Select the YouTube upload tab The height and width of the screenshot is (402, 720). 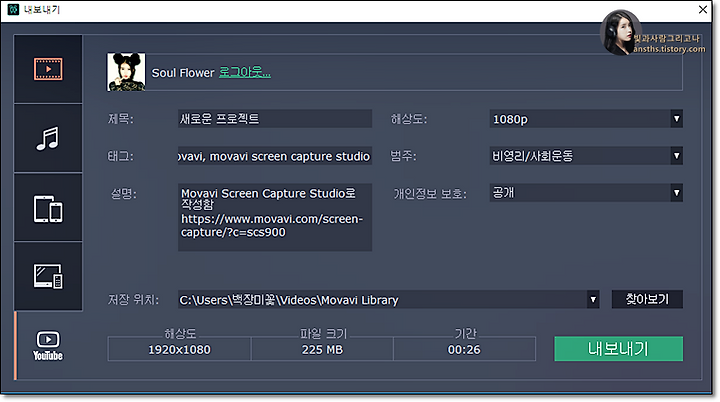48,345
